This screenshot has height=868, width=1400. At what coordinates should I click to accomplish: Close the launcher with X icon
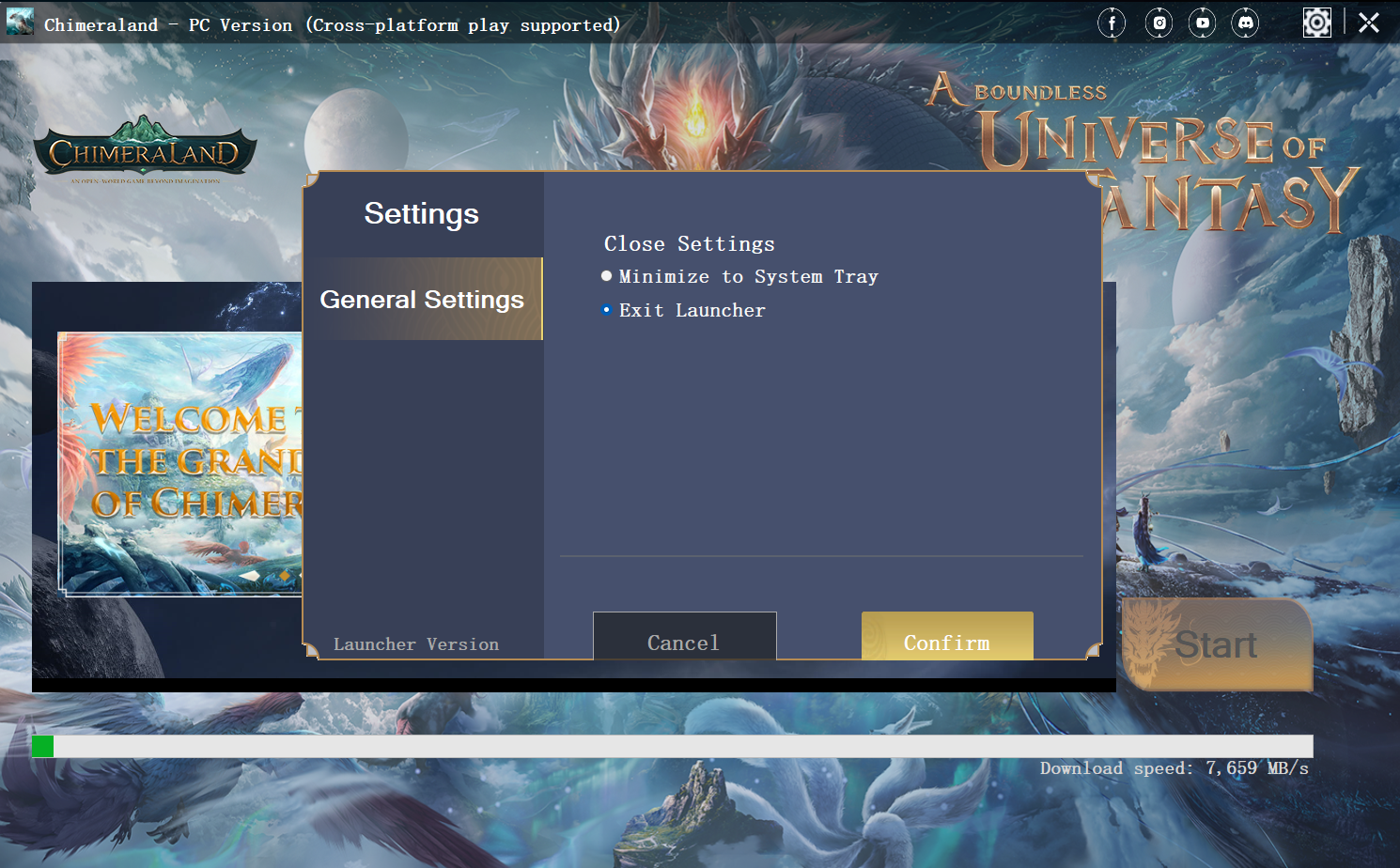[x=1369, y=23]
